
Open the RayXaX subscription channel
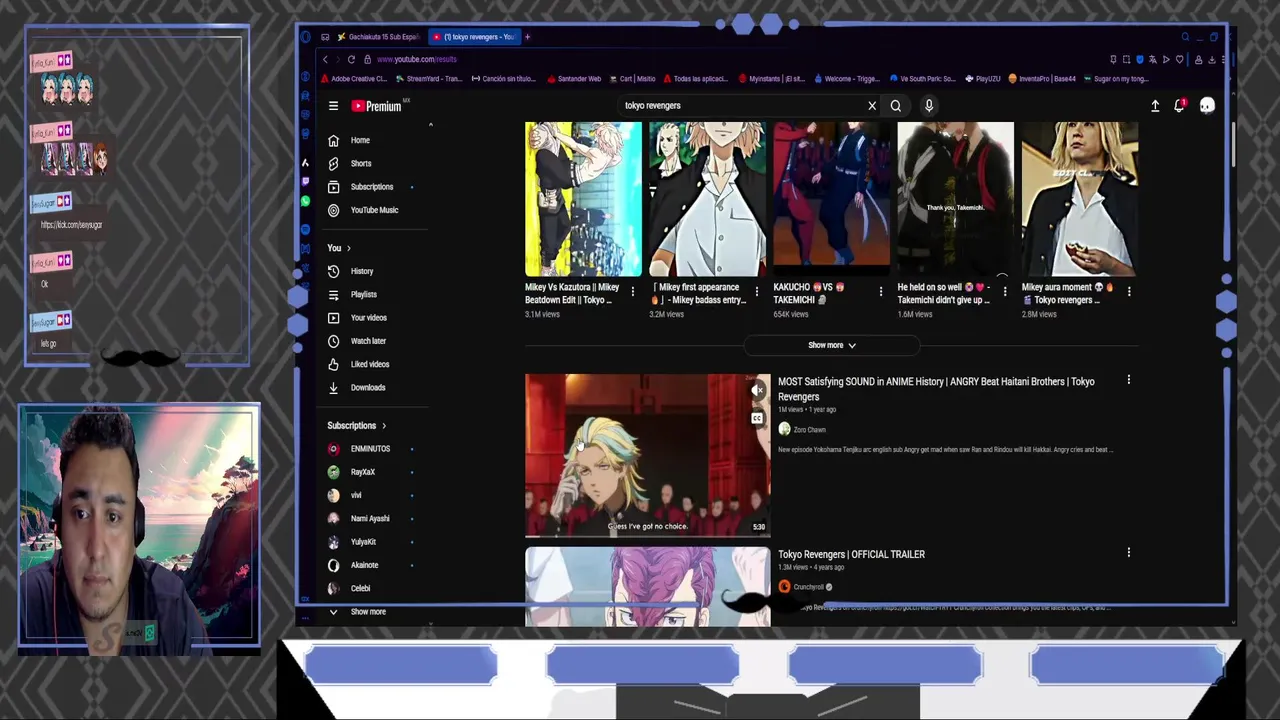371,472
